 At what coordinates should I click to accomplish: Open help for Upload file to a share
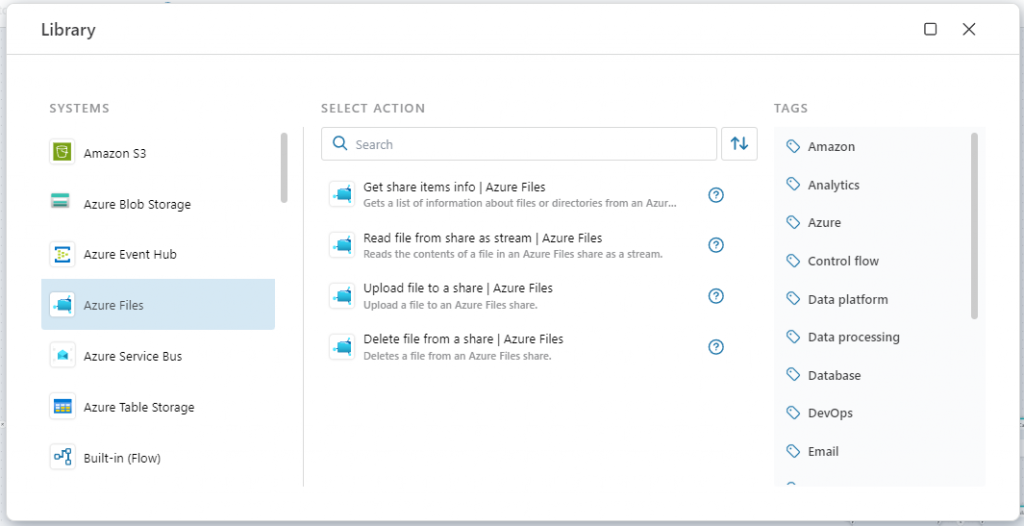coord(716,296)
